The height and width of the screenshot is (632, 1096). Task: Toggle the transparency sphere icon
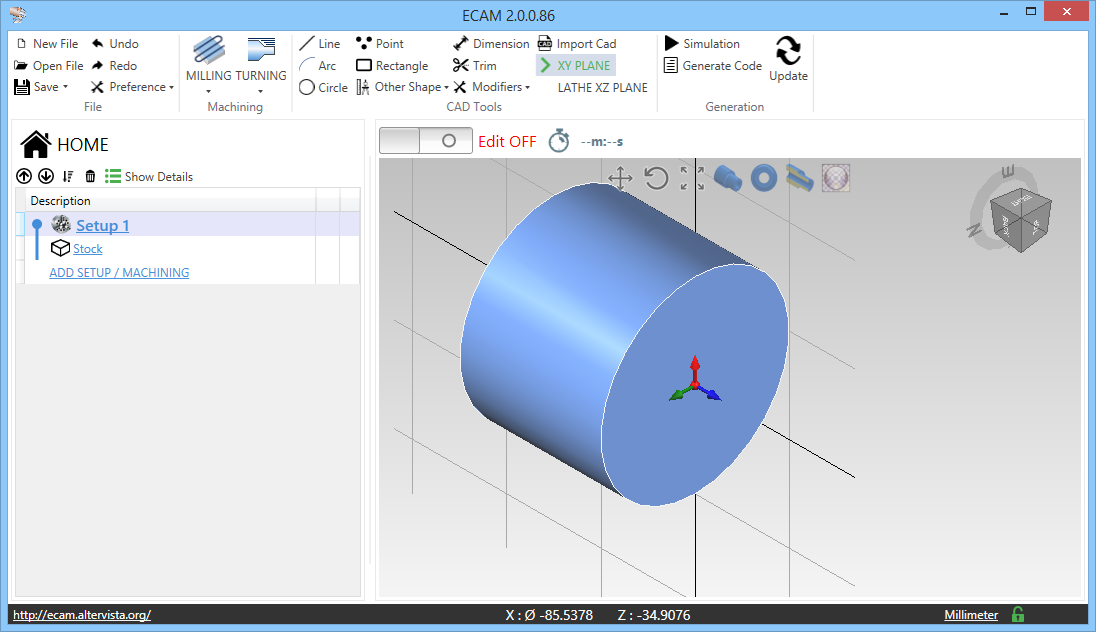(836, 178)
